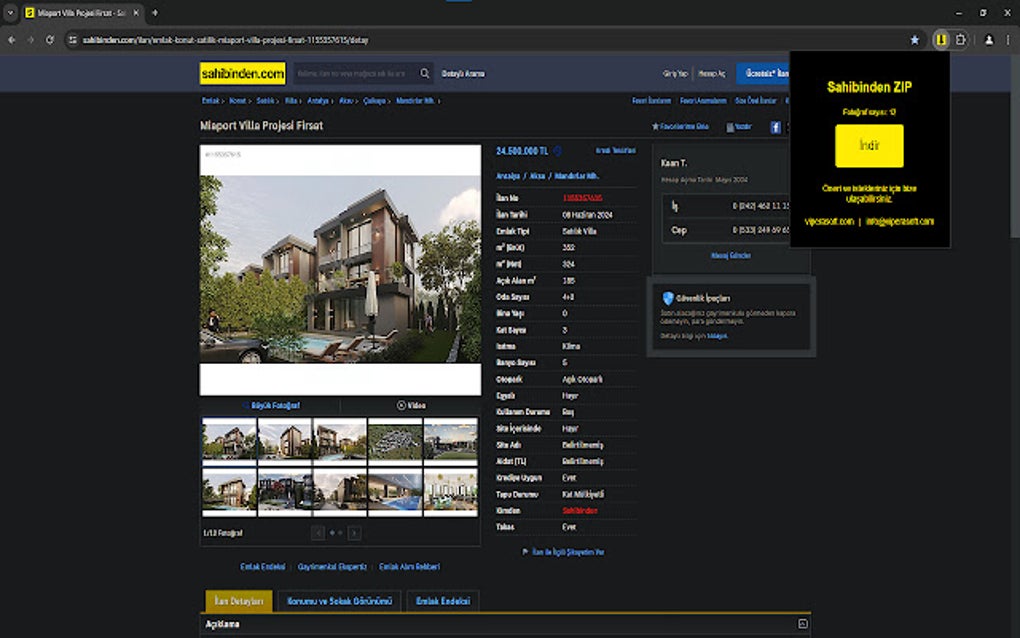Click the red İlan No value

[582, 198]
